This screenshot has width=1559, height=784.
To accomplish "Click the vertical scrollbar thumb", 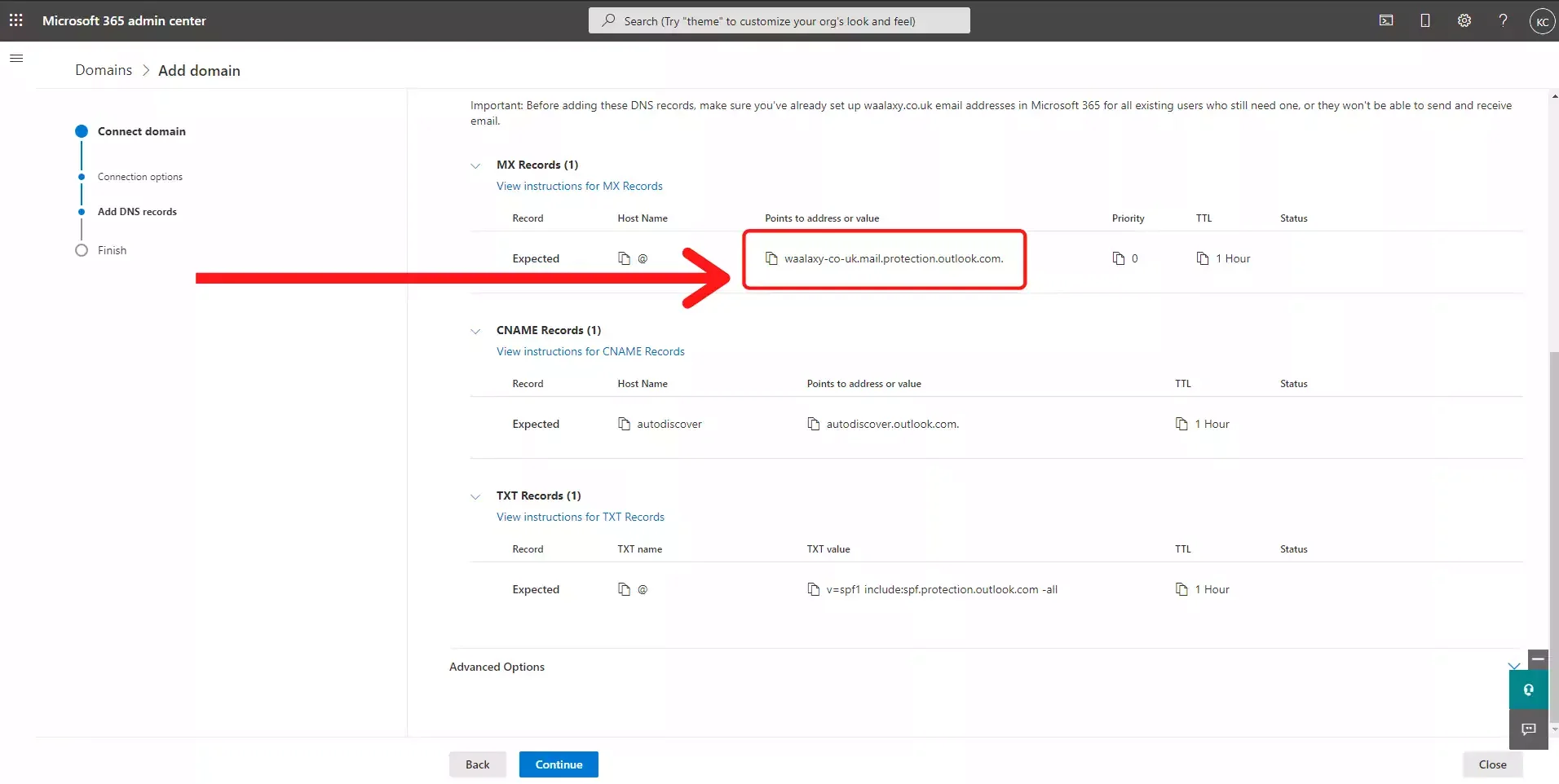I will pos(1554,538).
